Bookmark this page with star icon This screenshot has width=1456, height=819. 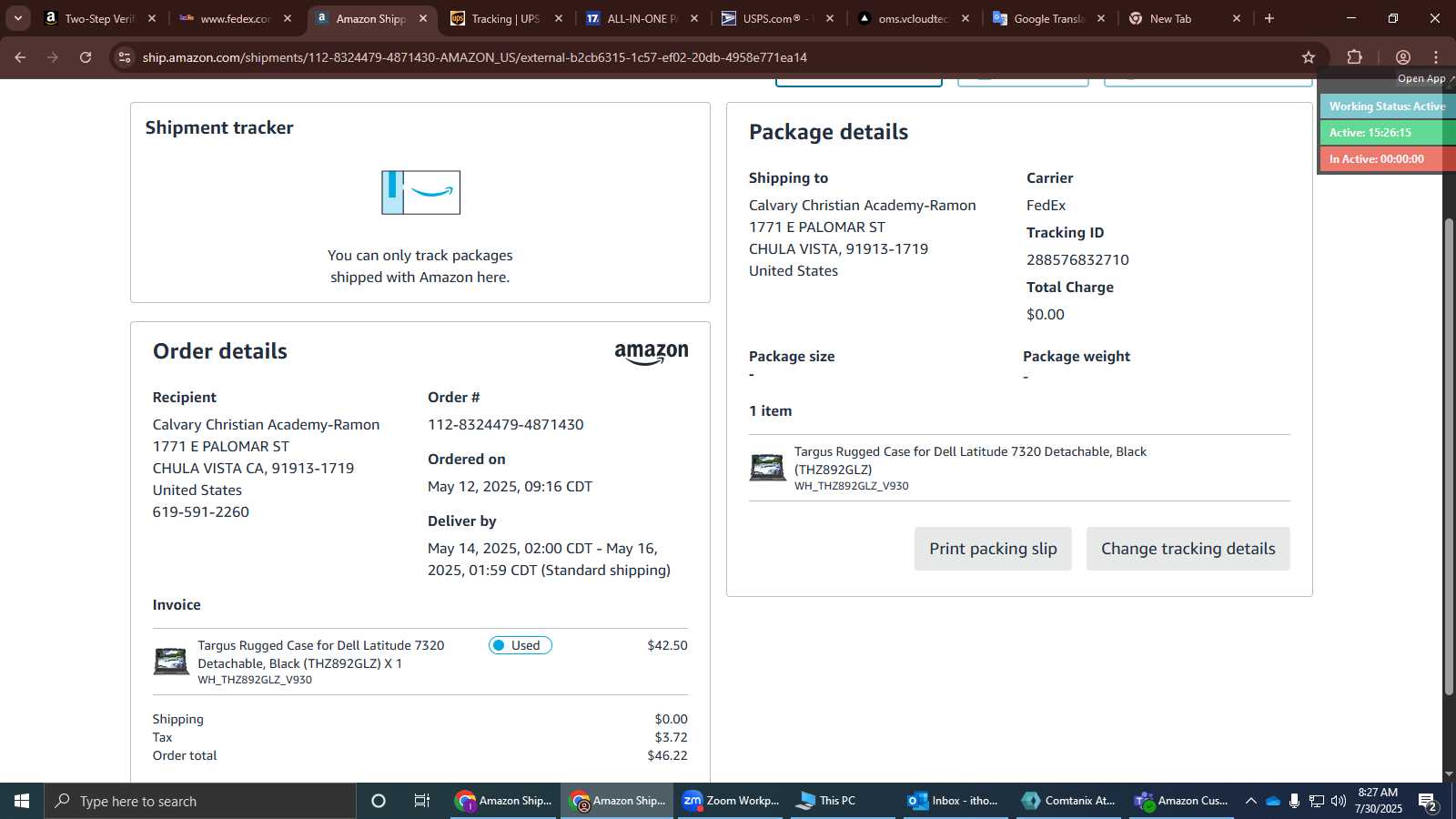click(1309, 57)
